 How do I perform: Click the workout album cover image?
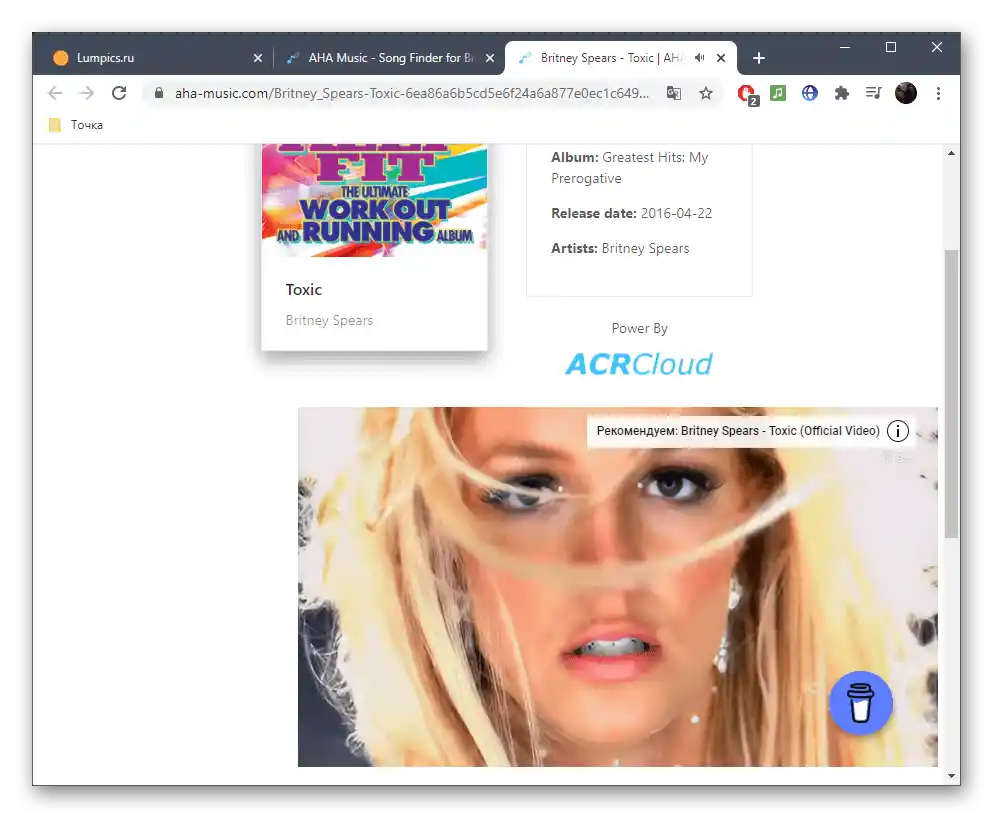click(374, 200)
